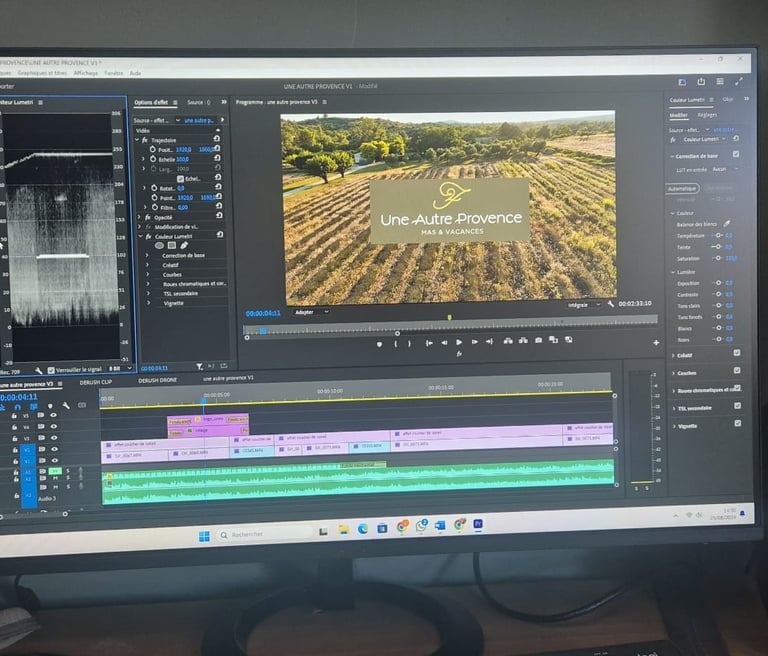
Task: Open Program monitor settings wrench
Action: pos(611,304)
